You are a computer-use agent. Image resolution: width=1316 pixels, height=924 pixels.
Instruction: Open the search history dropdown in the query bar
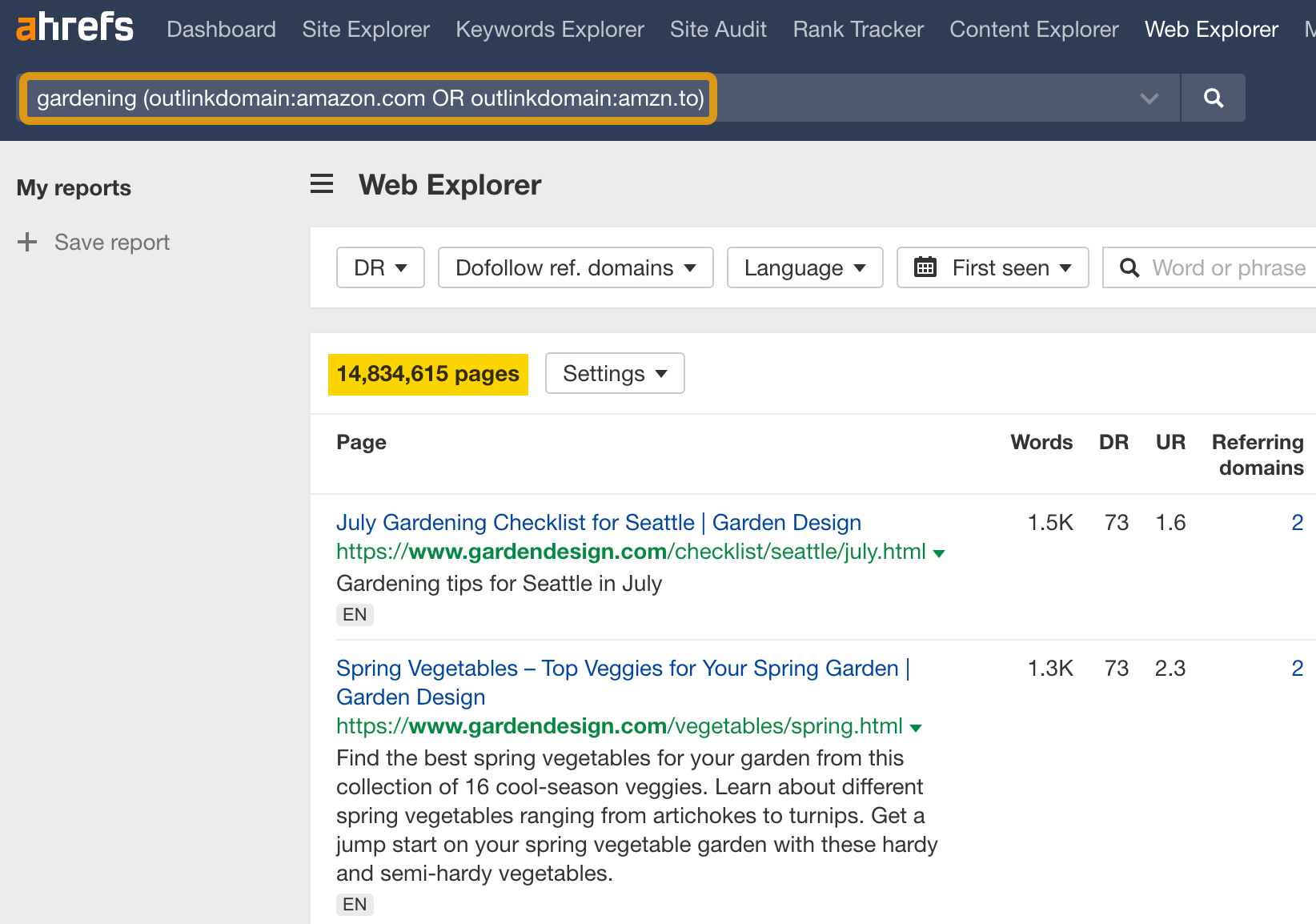pos(1149,98)
